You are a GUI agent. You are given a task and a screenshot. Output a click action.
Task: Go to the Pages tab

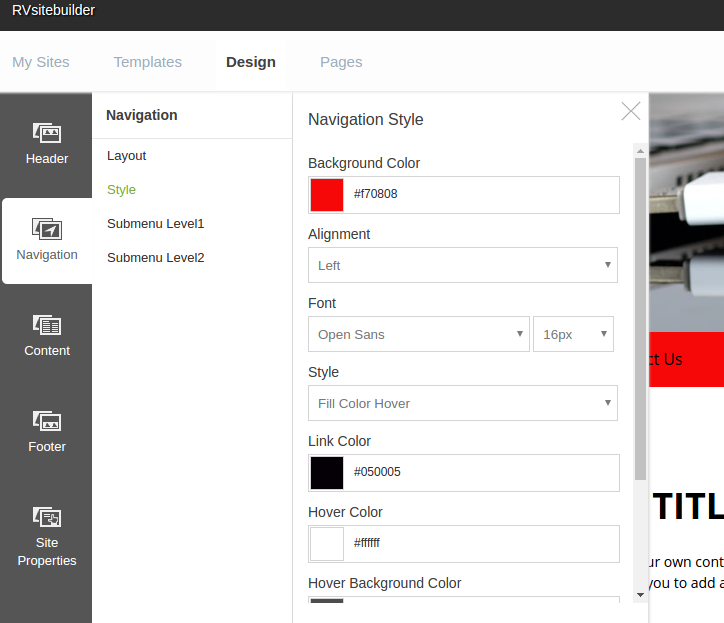click(x=341, y=62)
